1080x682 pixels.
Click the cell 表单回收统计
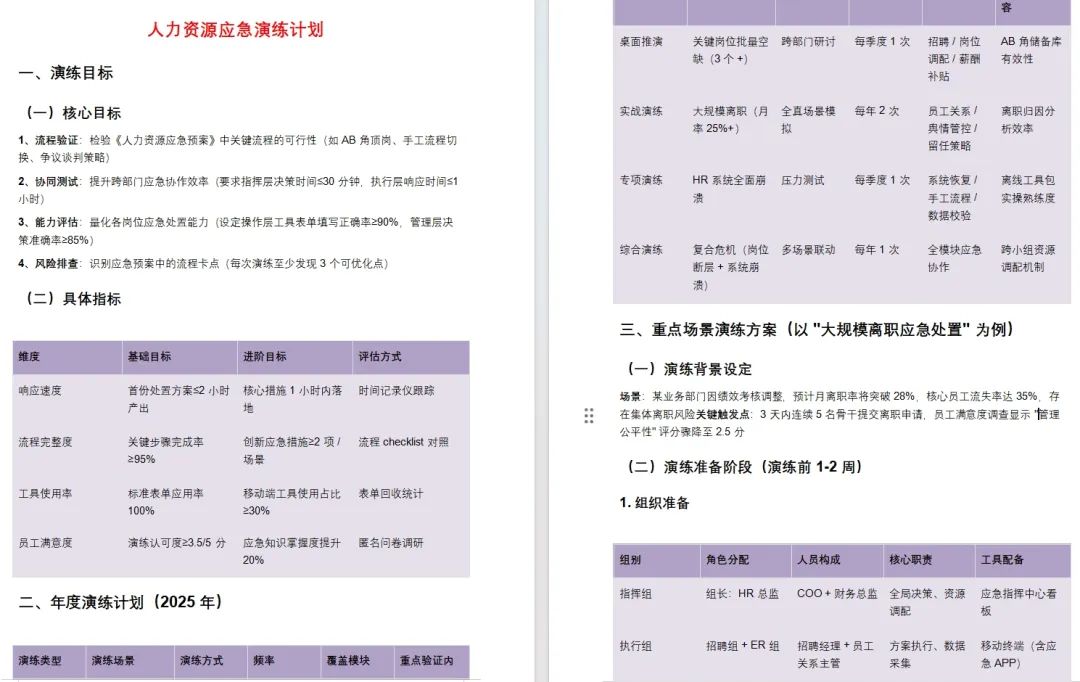[x=391, y=494]
